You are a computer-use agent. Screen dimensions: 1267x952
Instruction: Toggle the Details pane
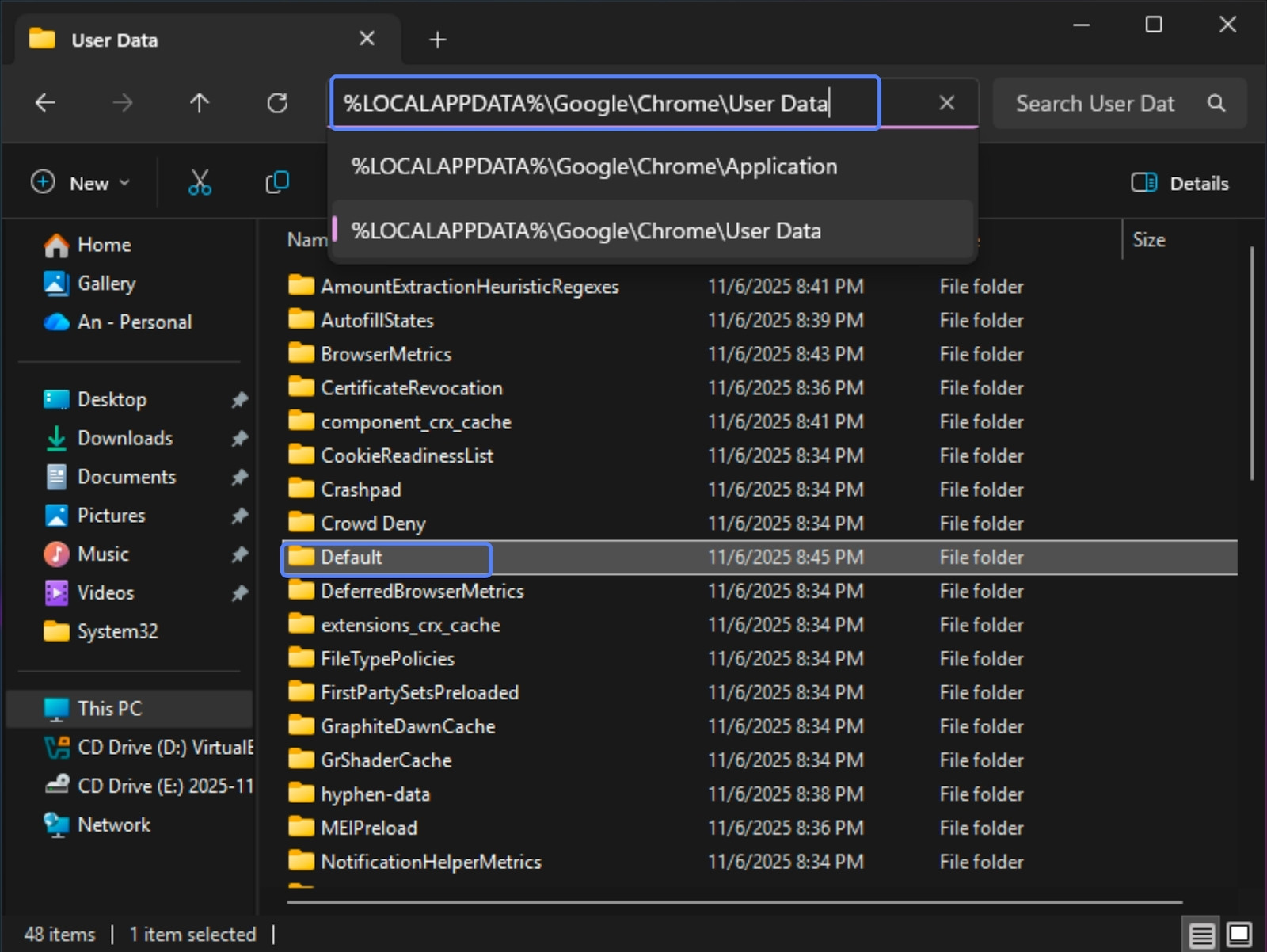coord(1180,183)
